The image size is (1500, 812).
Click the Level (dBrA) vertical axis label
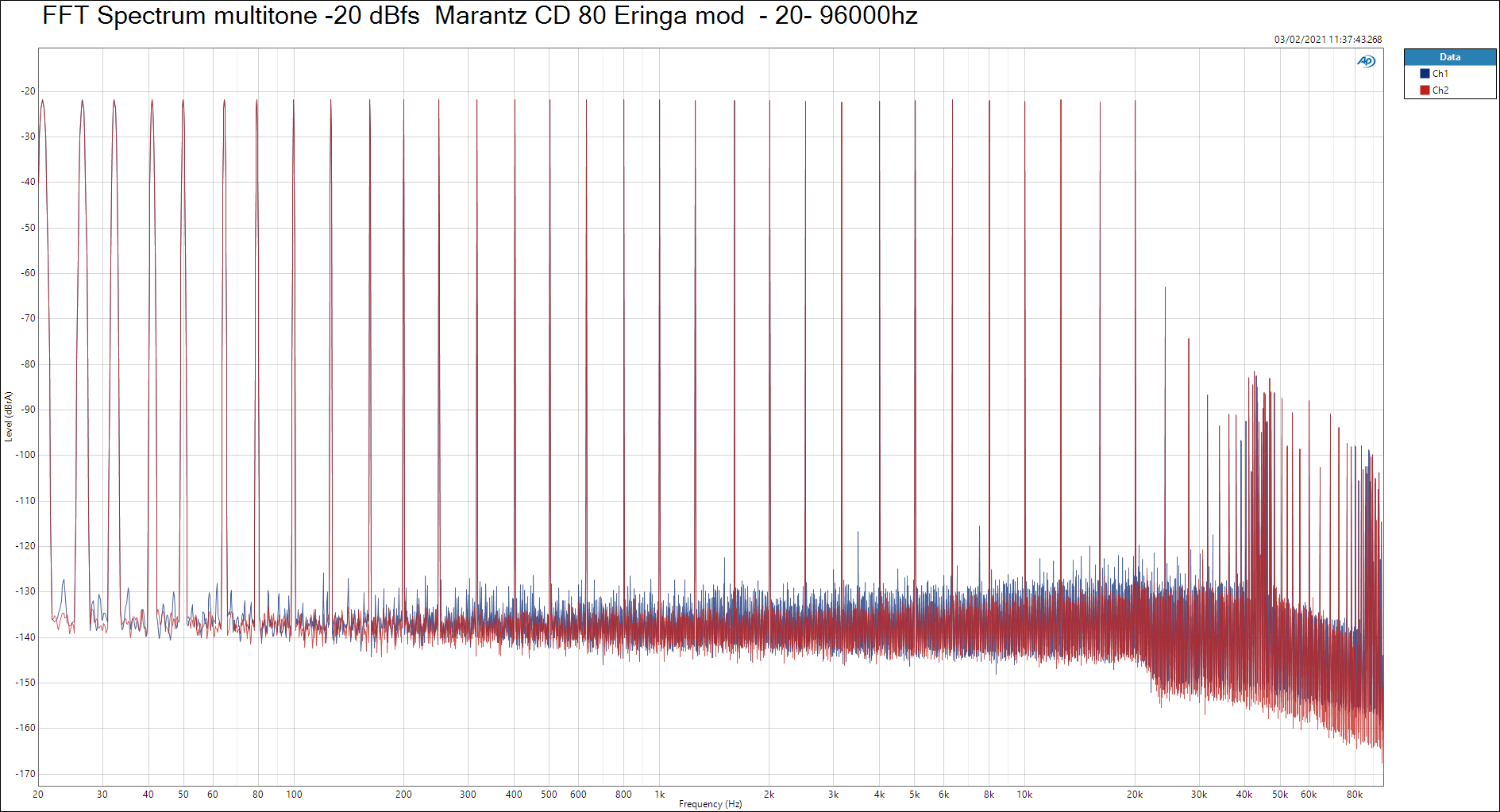(x=9, y=416)
